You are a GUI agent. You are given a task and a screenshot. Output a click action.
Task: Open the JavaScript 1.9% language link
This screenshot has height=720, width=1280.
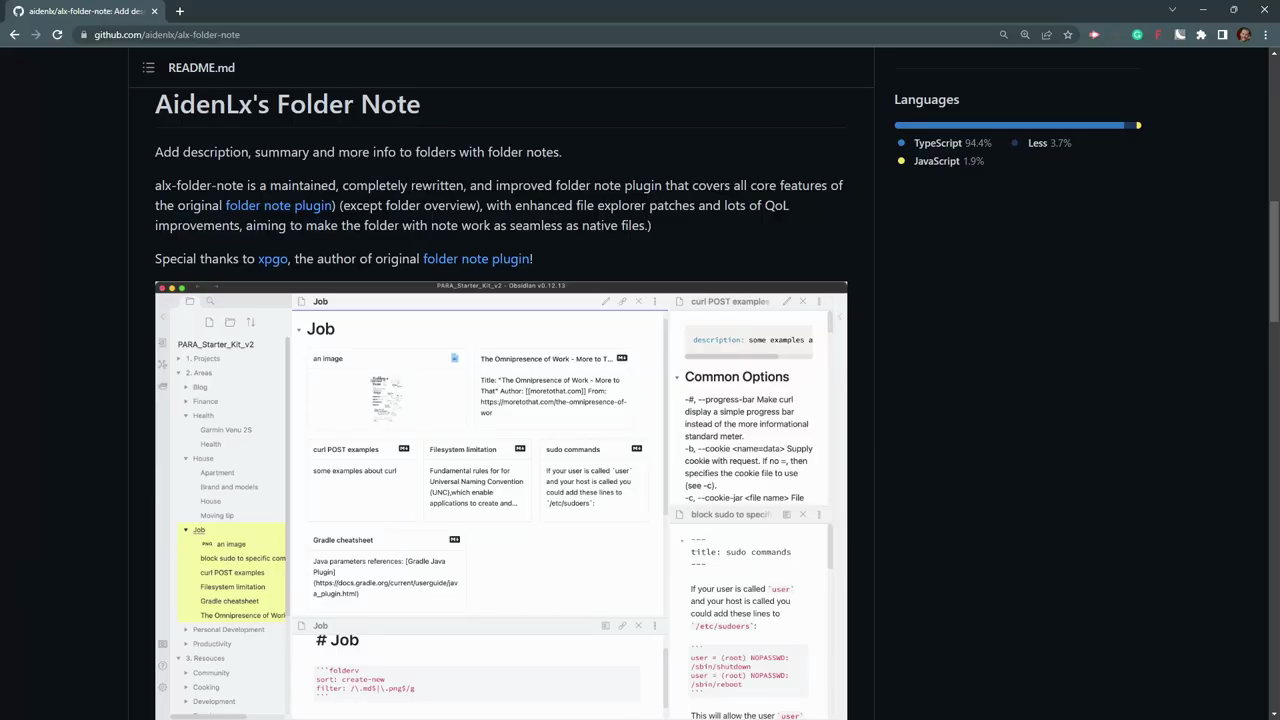point(941,161)
